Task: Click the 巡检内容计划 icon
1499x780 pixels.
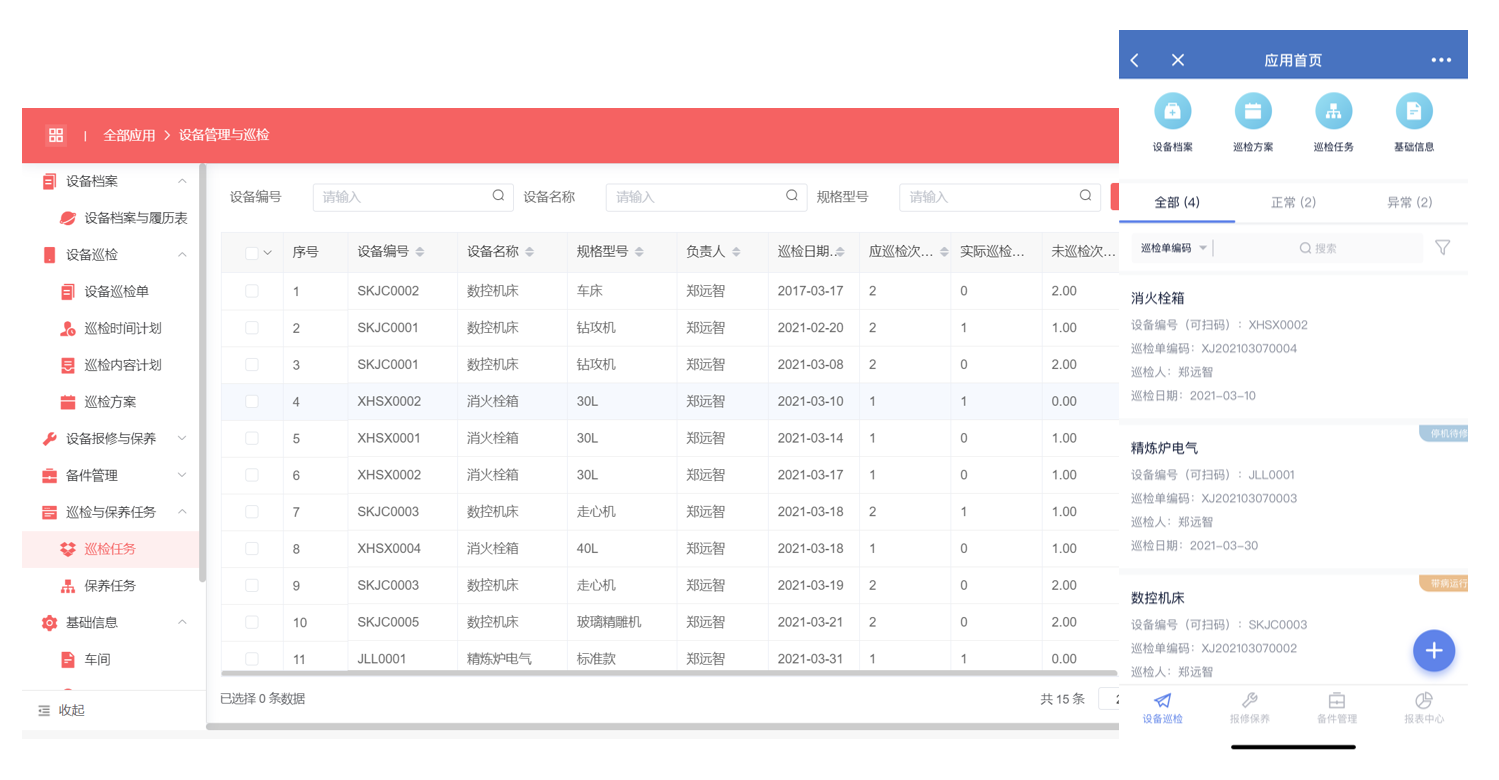Action: (68, 365)
